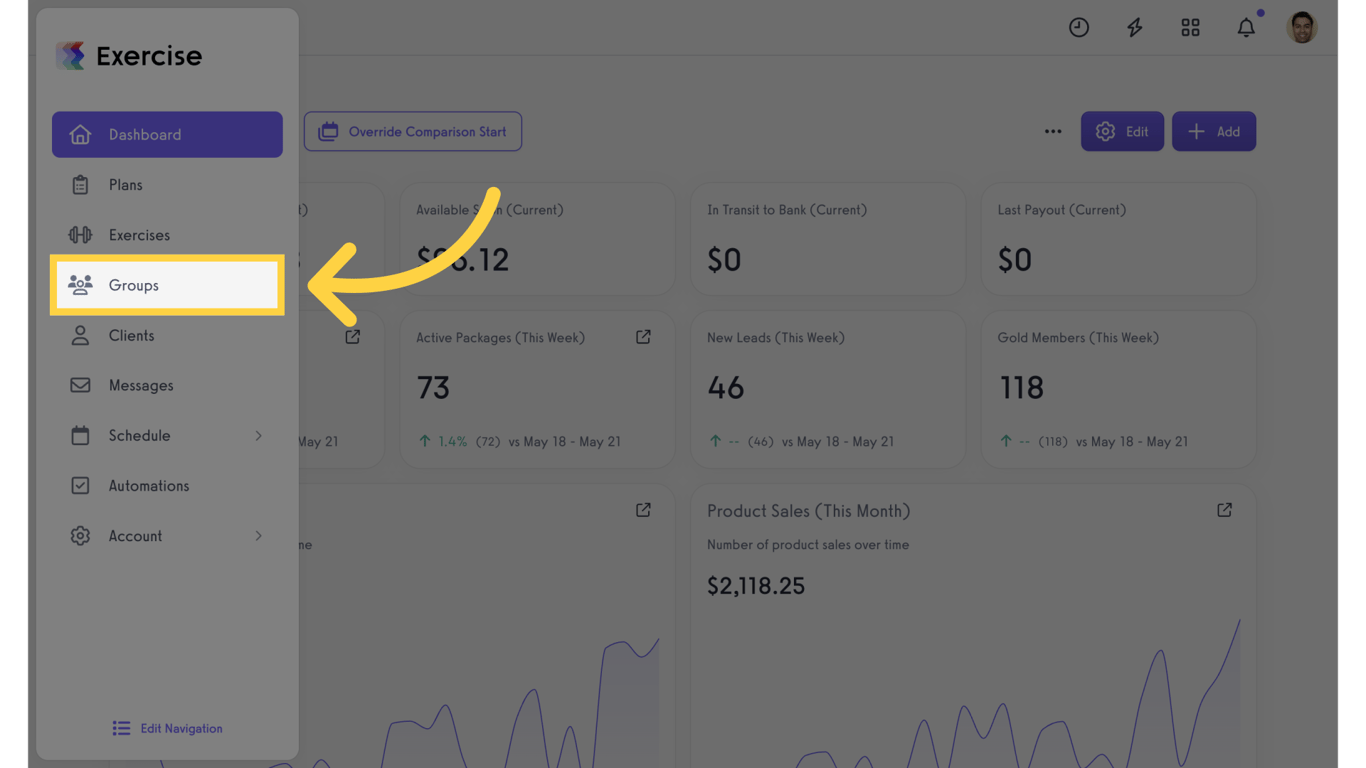Click the lightning bolt quick actions icon
Screen dimensions: 1366x768
point(1134,28)
